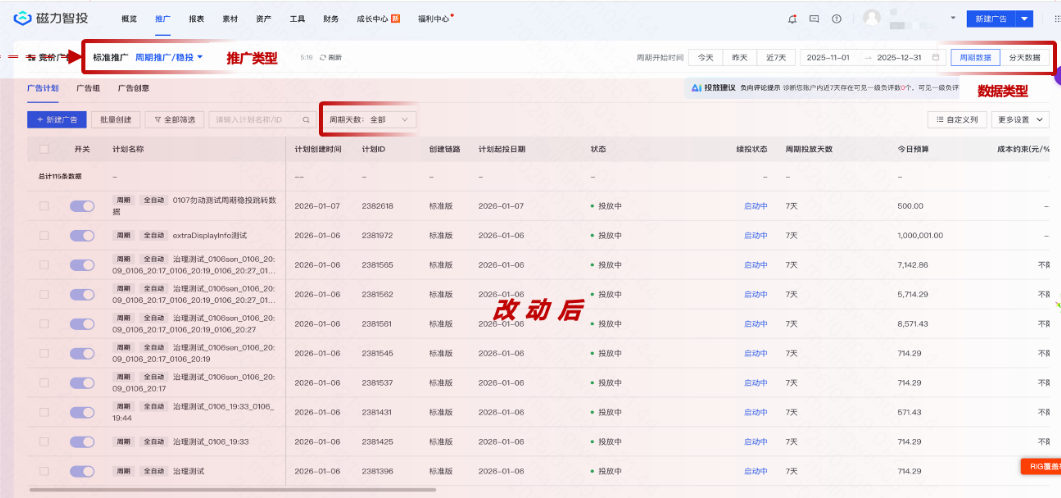Screen dimensions: 1061x498
Task: Click the 批量创建 button
Action: 116,120
